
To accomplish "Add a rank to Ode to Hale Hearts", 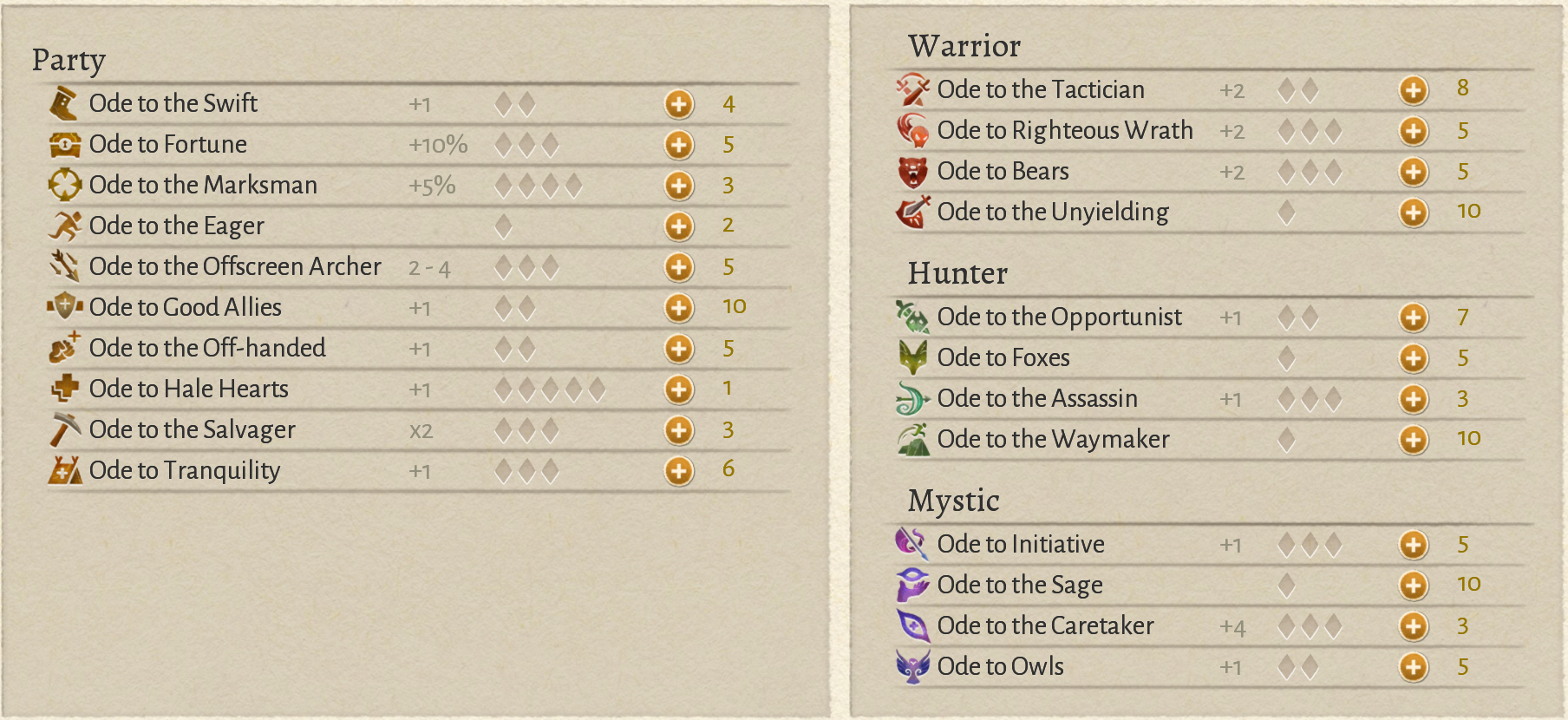I will click(679, 389).
